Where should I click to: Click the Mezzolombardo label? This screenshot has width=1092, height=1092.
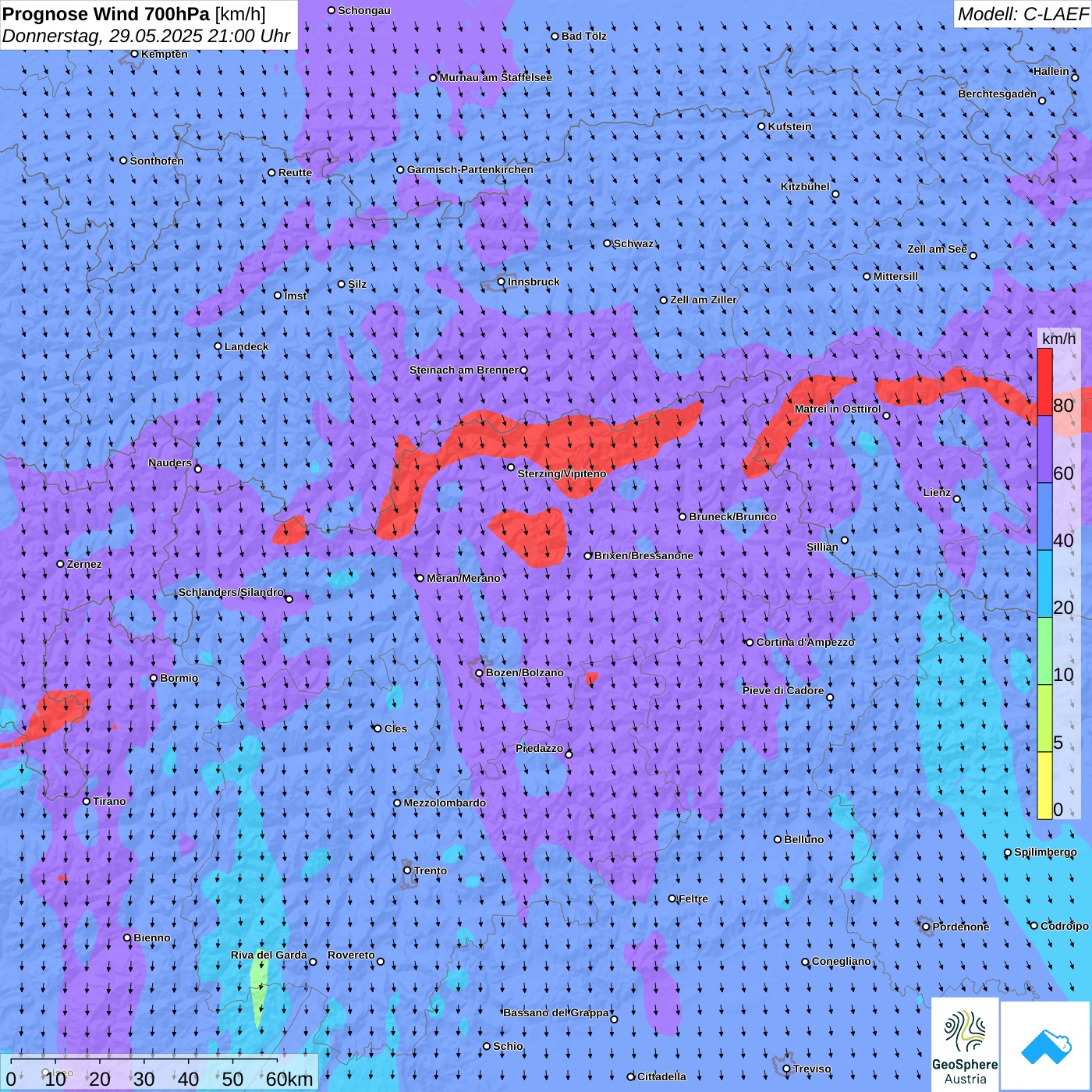pyautogui.click(x=445, y=803)
